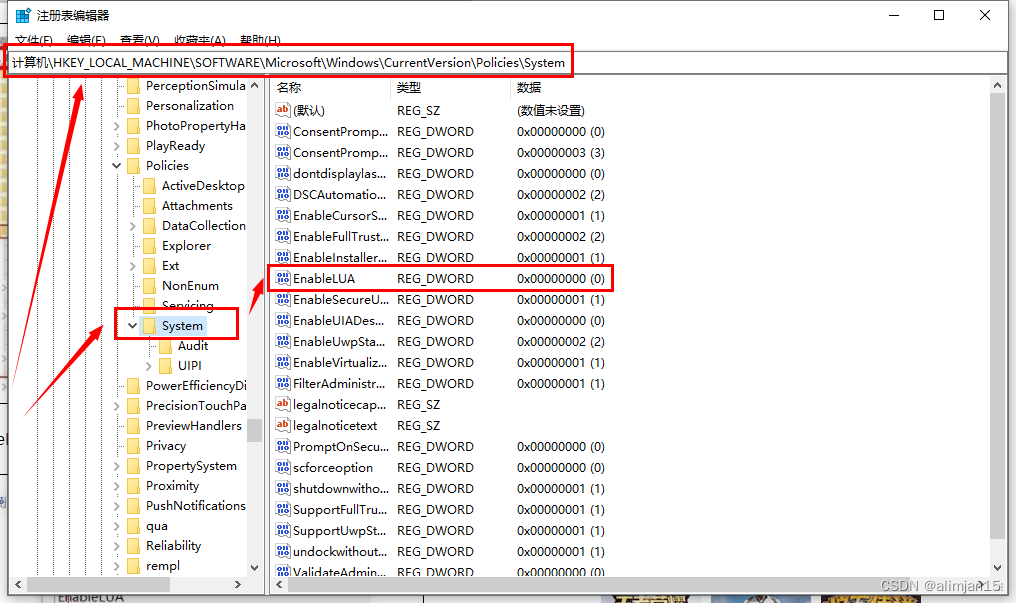This screenshot has width=1016, height=603.
Task: Click the Personalization folder icon
Action: click(134, 106)
